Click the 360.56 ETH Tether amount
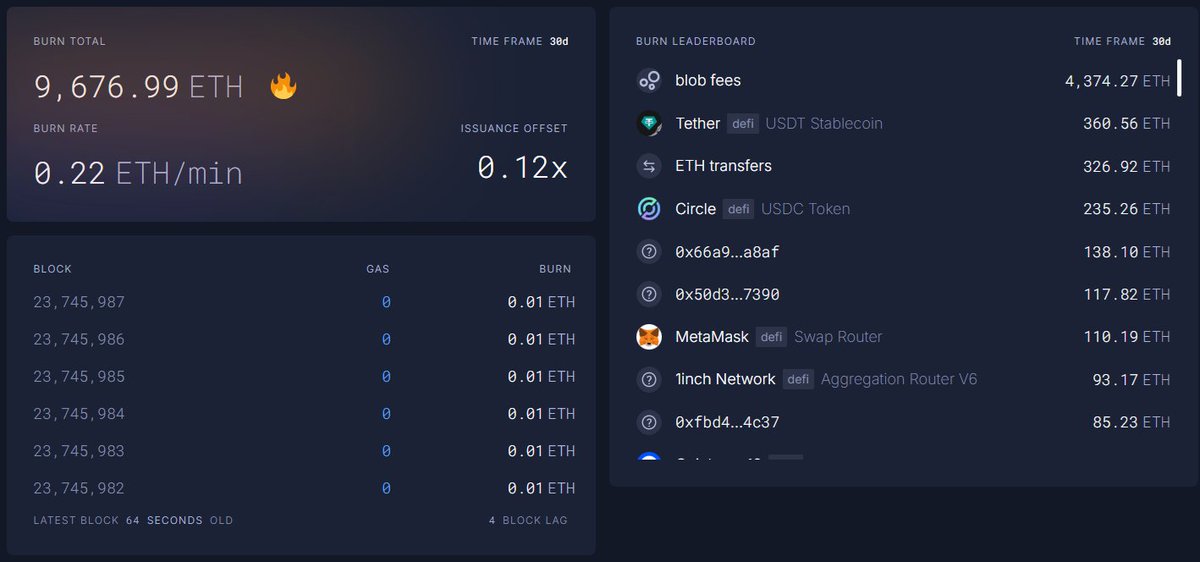This screenshot has height=562, width=1200. point(1127,124)
